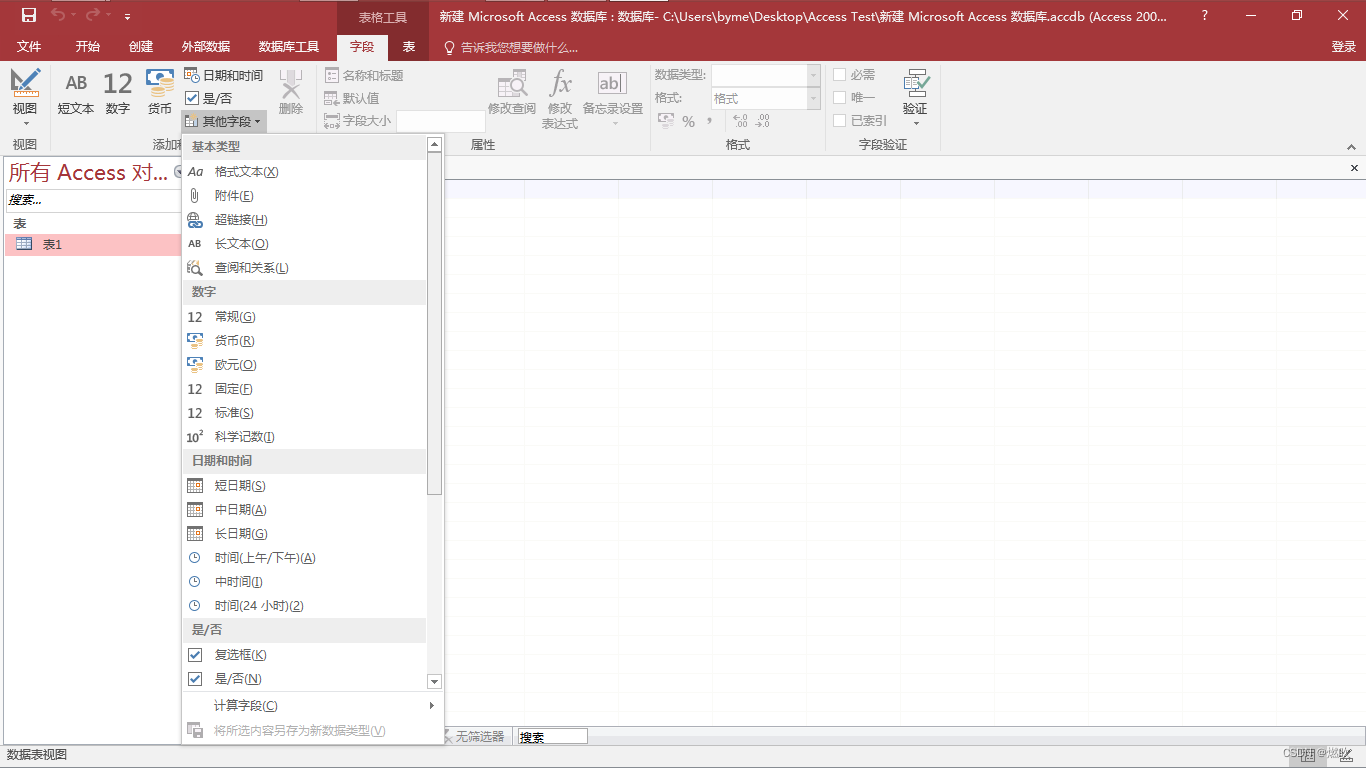This screenshot has width=1366, height=768.
Task: Switch to the Table (表) tab
Action: point(409,47)
